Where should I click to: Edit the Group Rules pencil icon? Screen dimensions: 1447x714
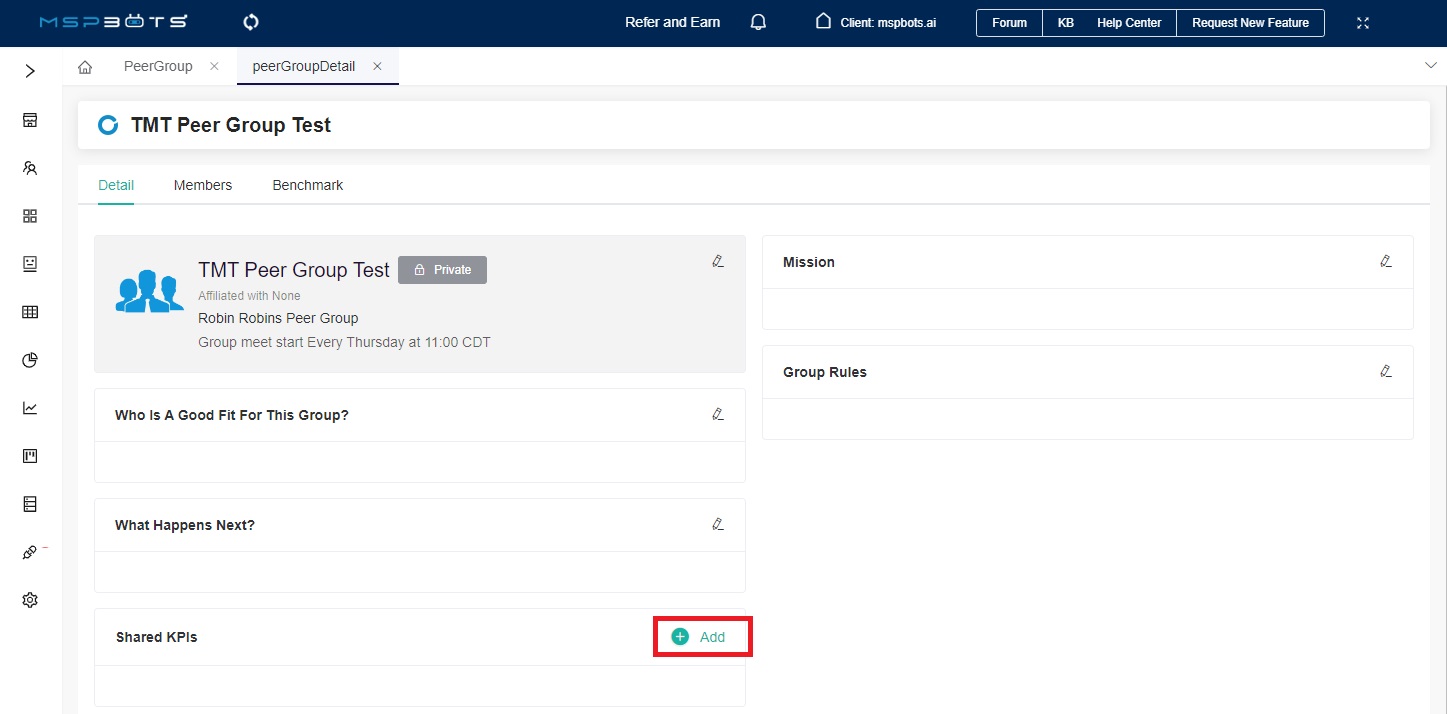pyautogui.click(x=1385, y=371)
